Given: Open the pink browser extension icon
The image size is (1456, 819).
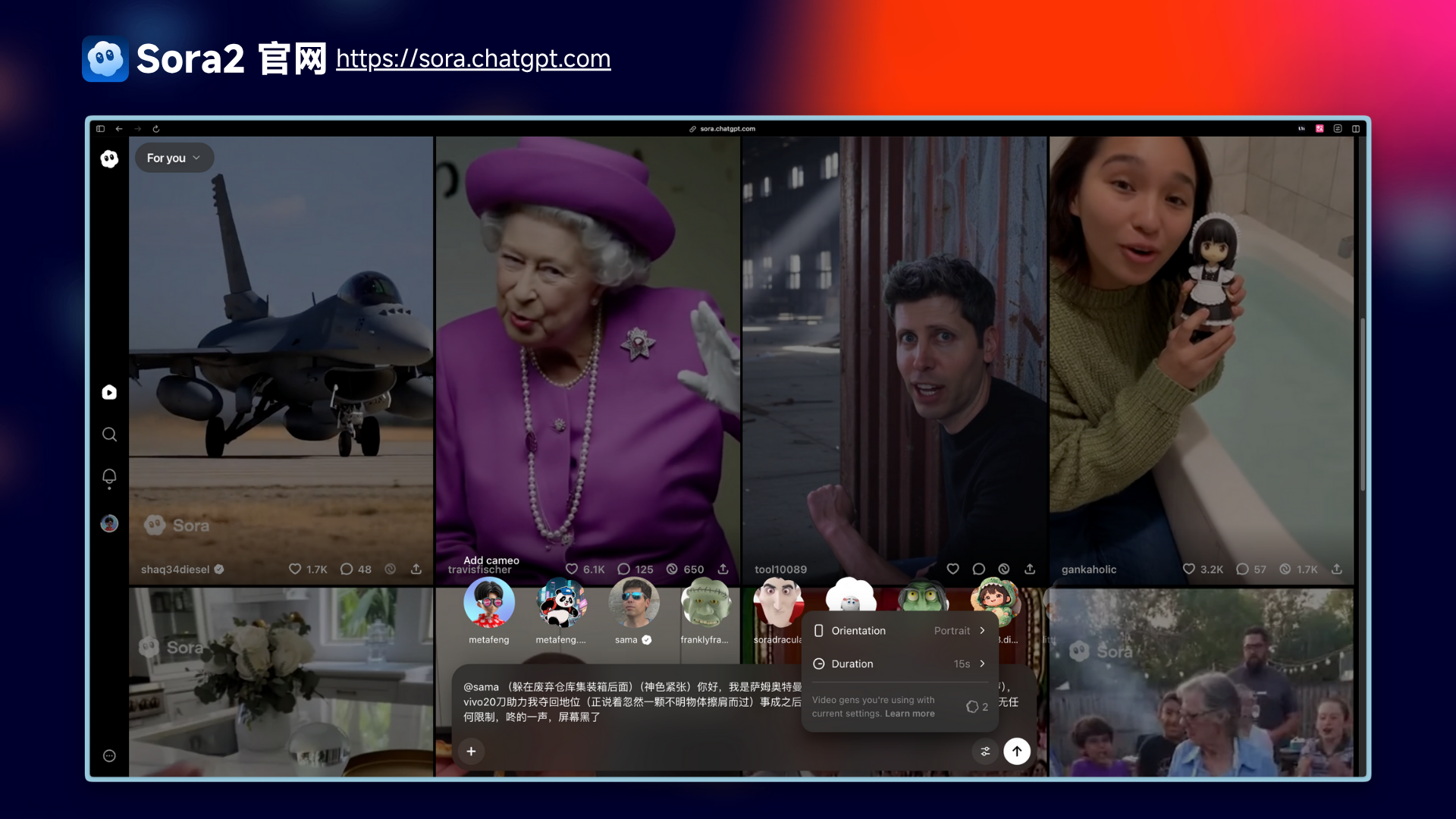Looking at the screenshot, I should [x=1319, y=129].
